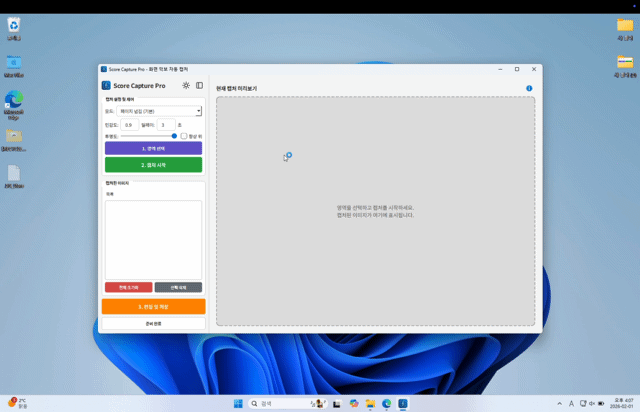The height and width of the screenshot is (412, 640).
Task: Click the orange 3. edit and save button
Action: pos(153,307)
